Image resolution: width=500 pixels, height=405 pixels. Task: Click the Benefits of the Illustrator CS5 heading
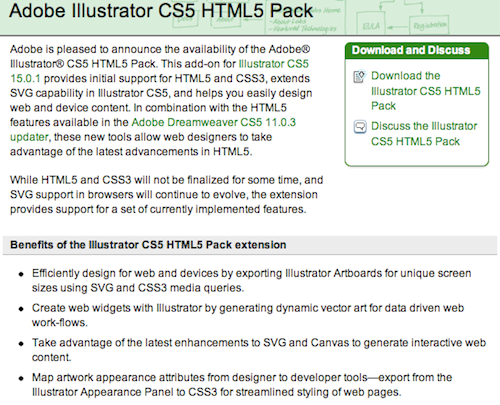click(148, 245)
